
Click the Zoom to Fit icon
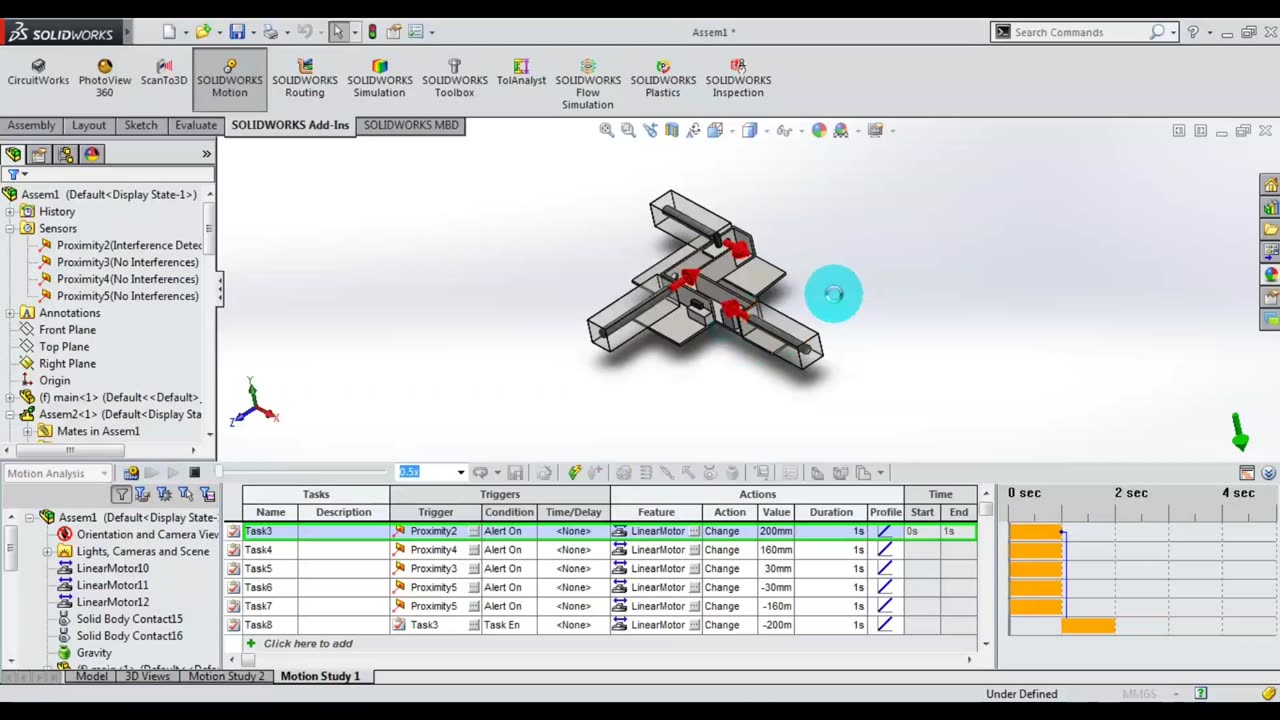click(x=606, y=130)
